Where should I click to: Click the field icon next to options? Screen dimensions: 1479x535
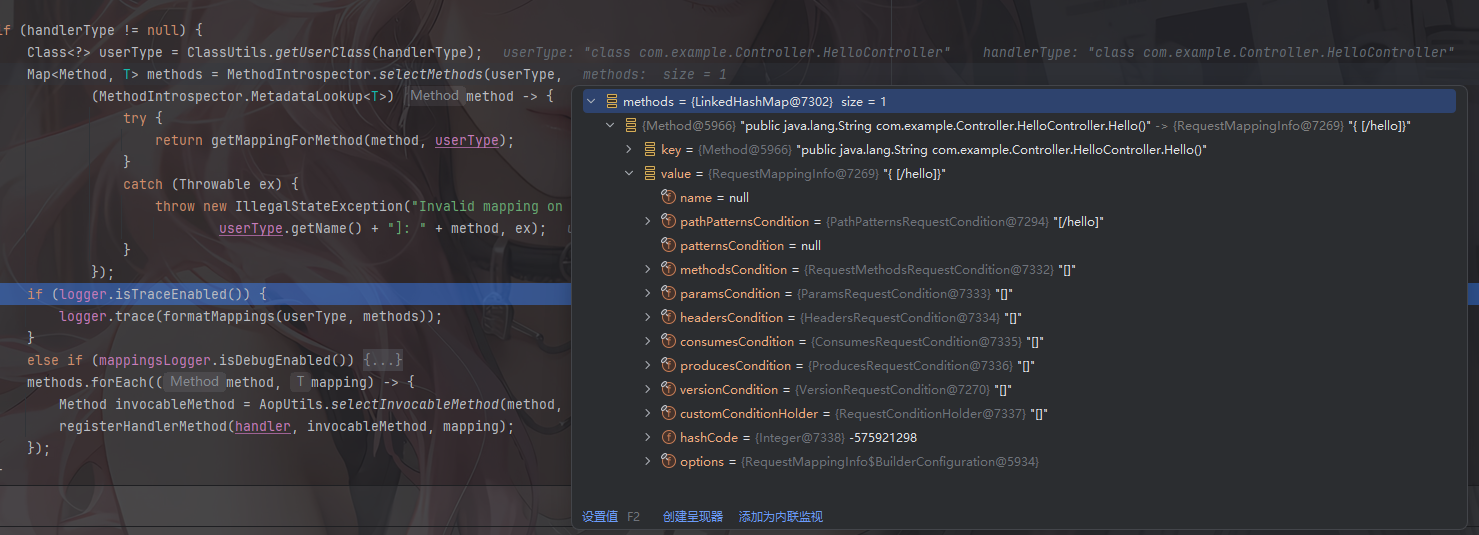point(669,462)
